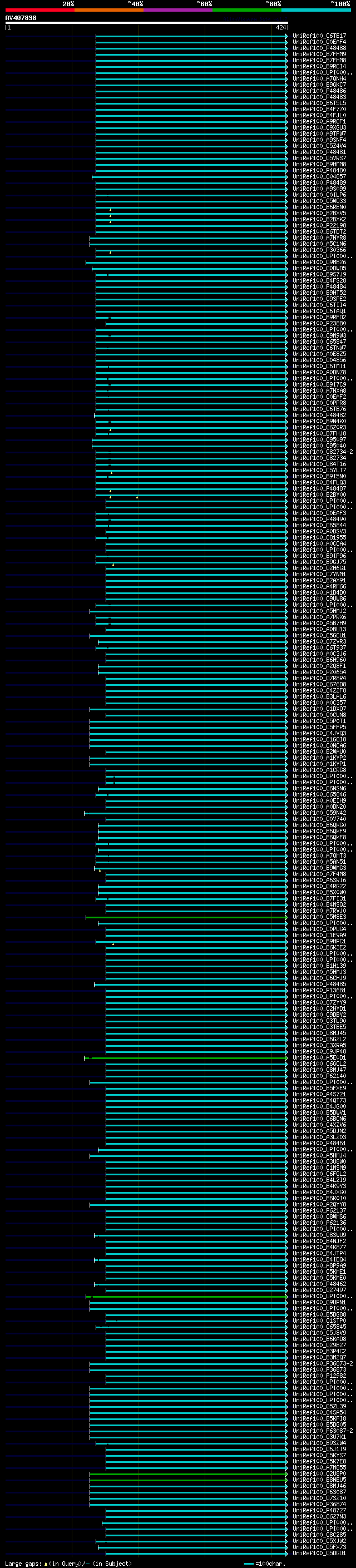
Task: Select hit label UniRef100_B6K0I0
Action: click(x=319, y=1199)
